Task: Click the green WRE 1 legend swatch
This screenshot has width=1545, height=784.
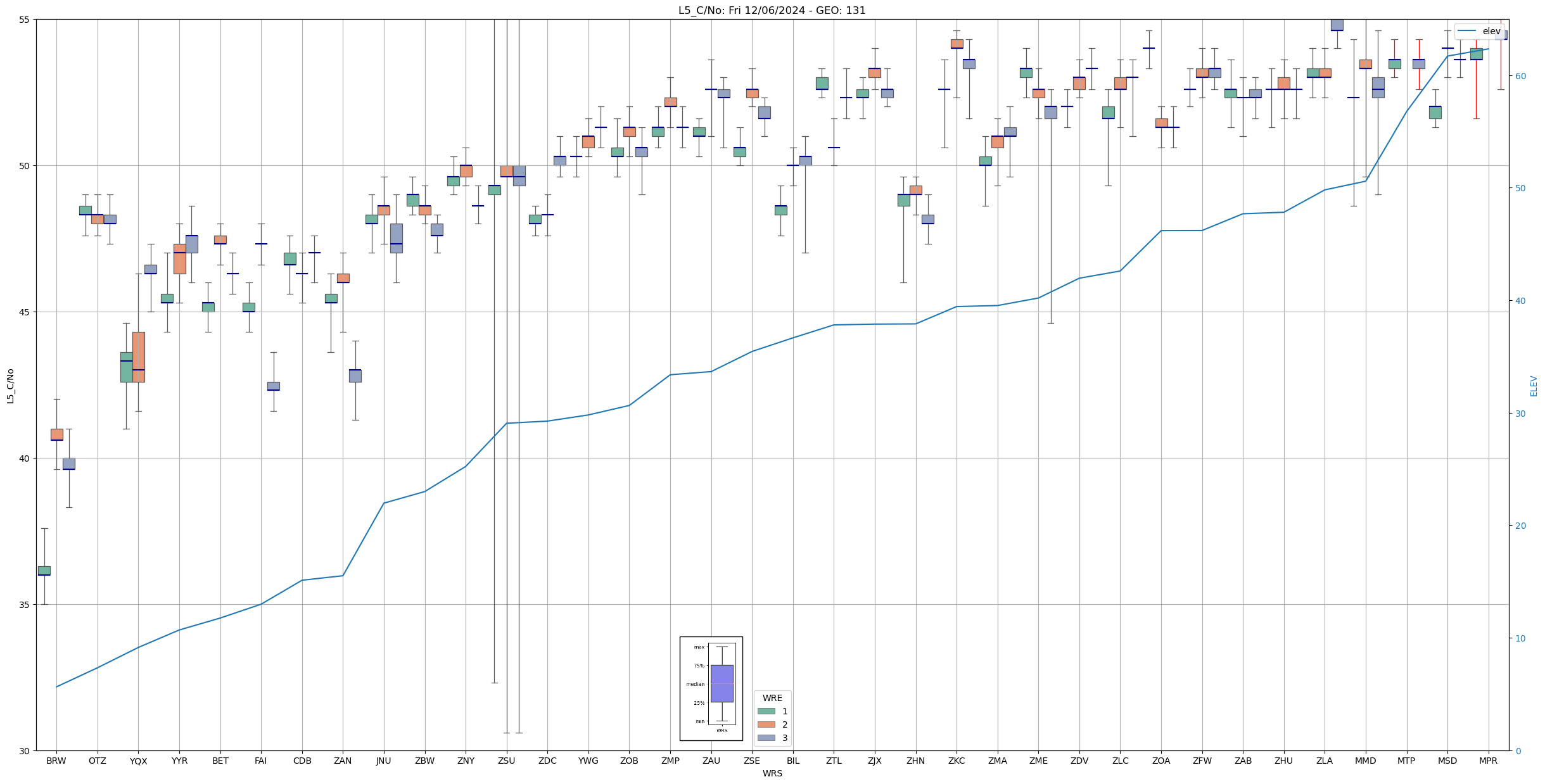Action: [x=766, y=711]
